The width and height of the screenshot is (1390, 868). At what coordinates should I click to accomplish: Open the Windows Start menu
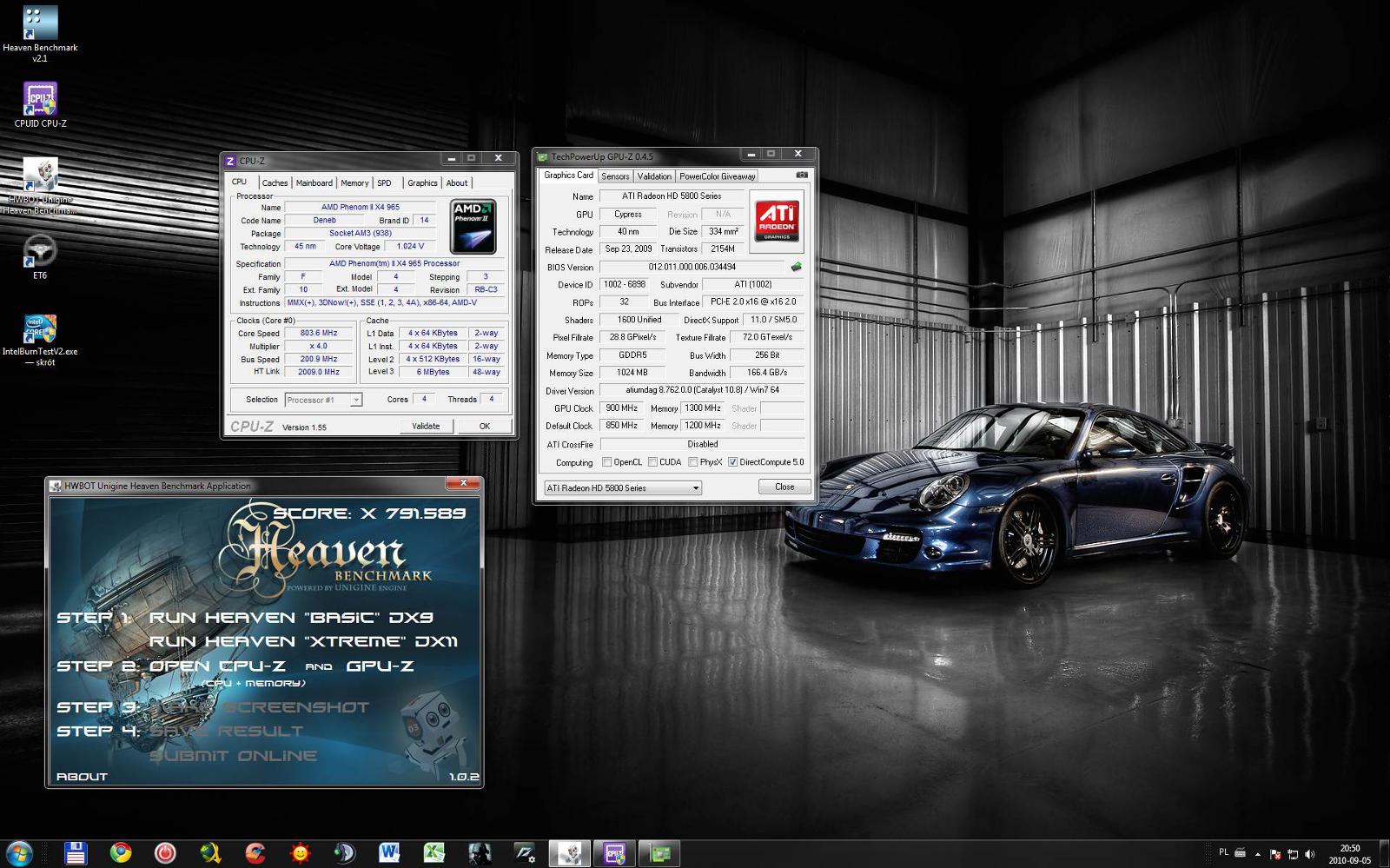coord(19,853)
